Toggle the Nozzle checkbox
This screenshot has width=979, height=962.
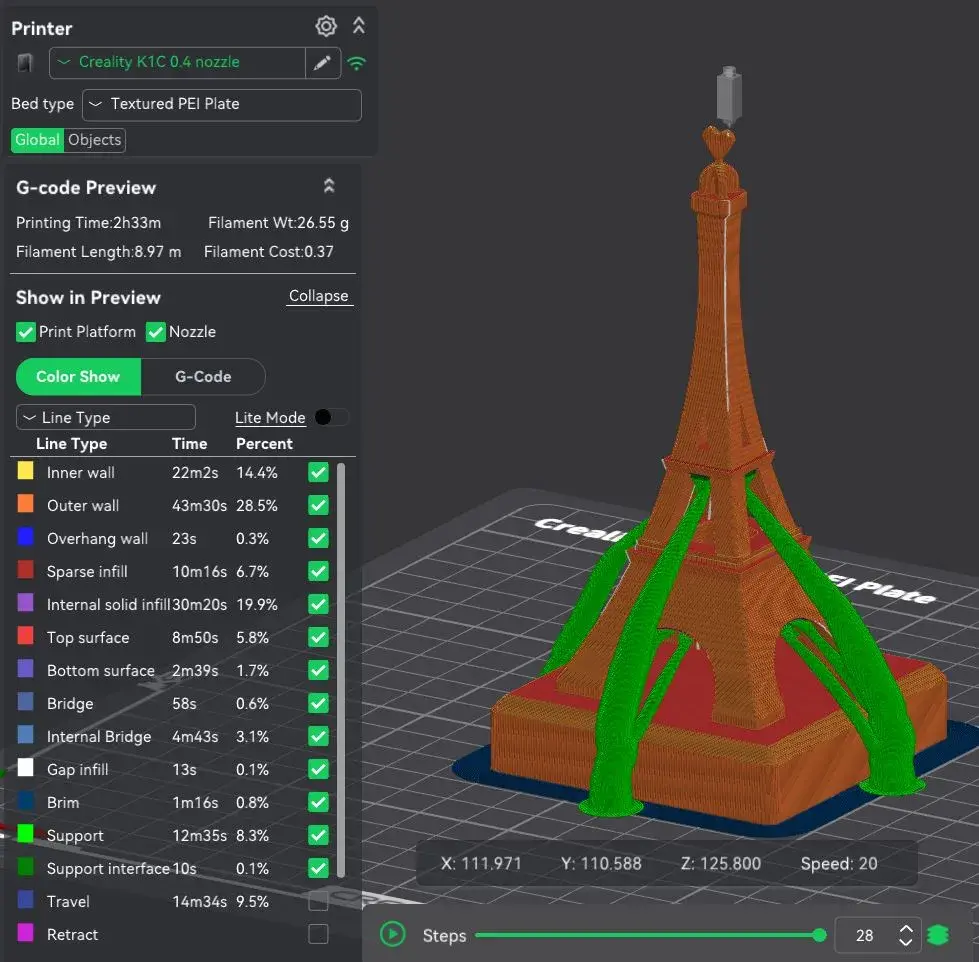coord(155,331)
